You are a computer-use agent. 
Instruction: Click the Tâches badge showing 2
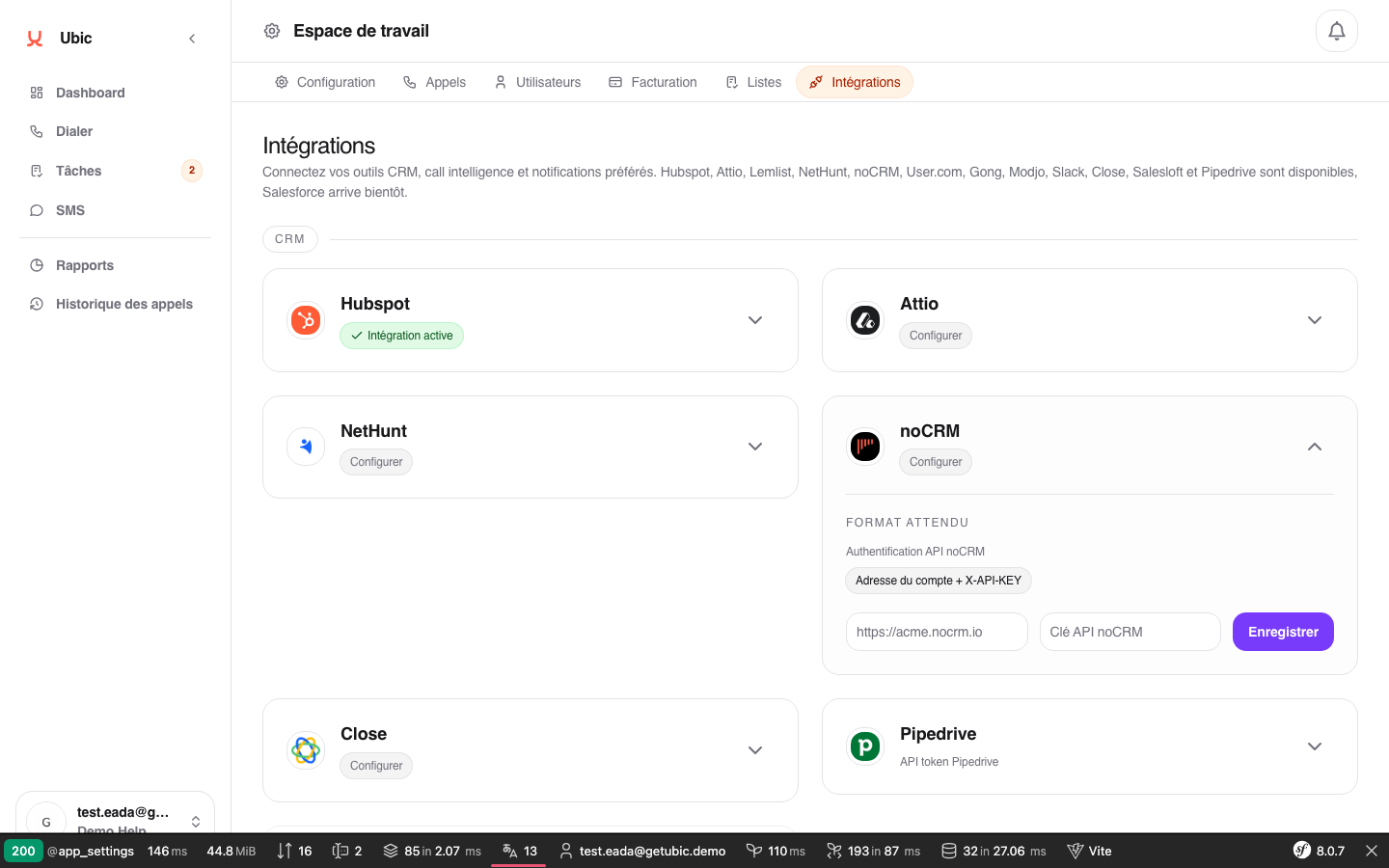(x=192, y=171)
